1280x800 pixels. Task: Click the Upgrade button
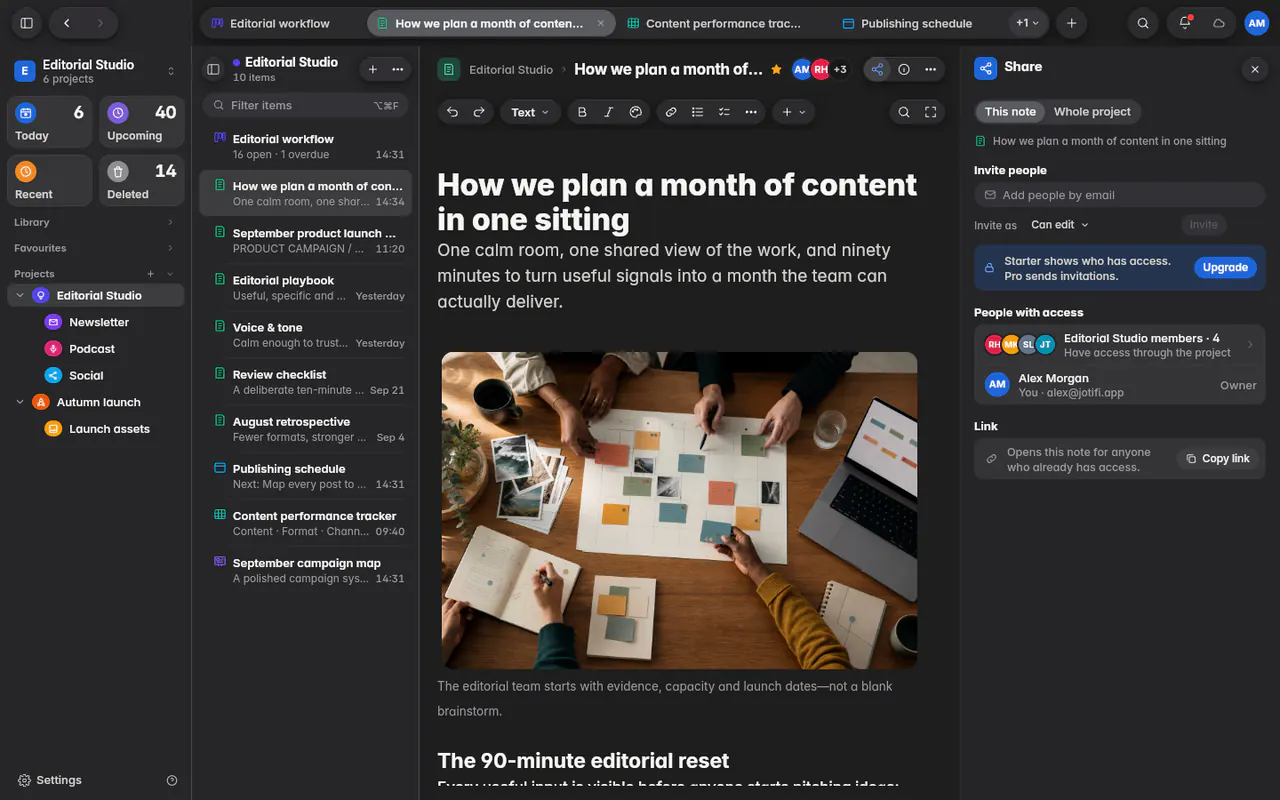point(1225,268)
